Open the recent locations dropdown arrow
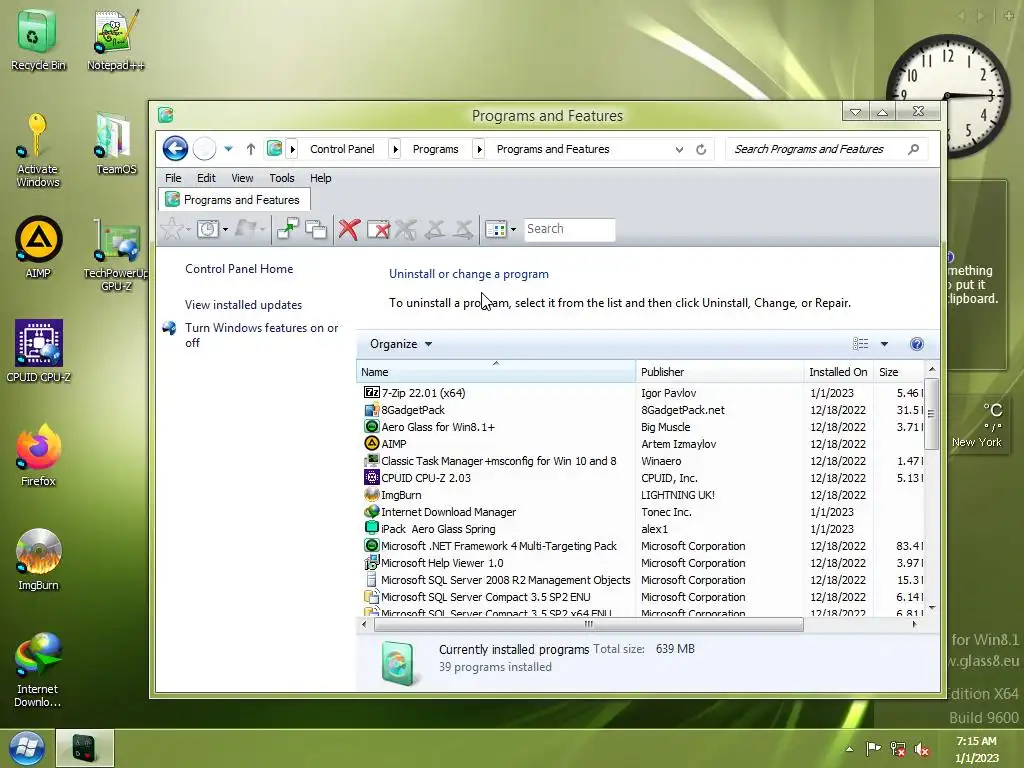Screen dimensions: 1024x768 point(229,149)
